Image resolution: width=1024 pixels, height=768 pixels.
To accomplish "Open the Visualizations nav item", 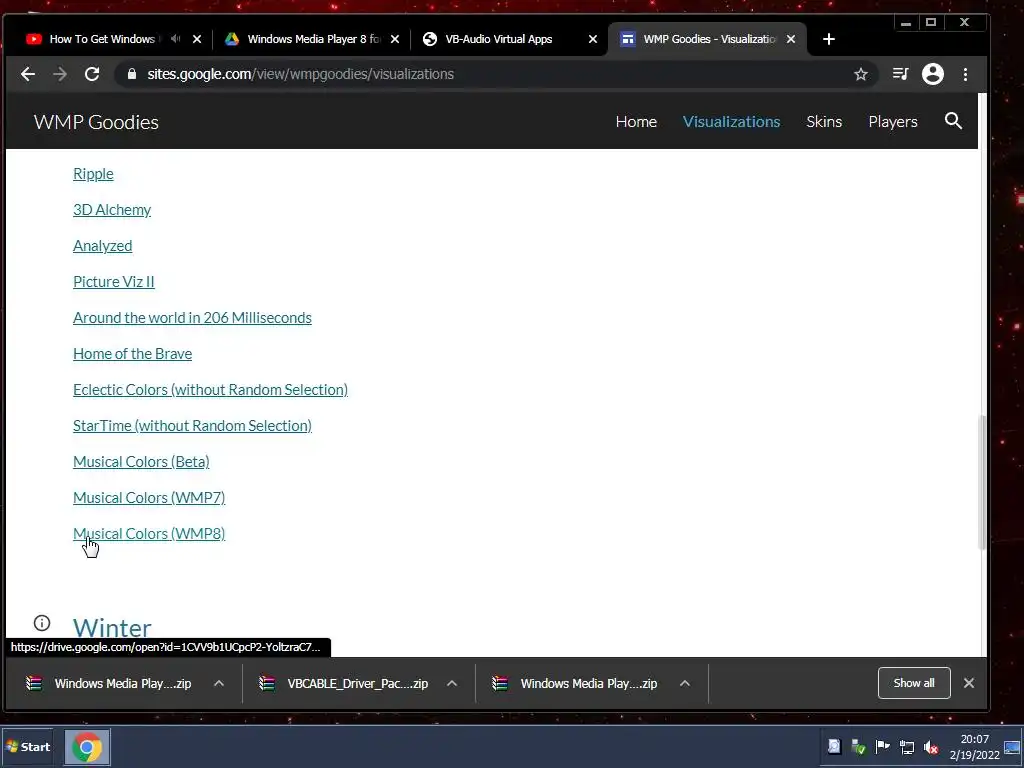I will (x=731, y=121).
